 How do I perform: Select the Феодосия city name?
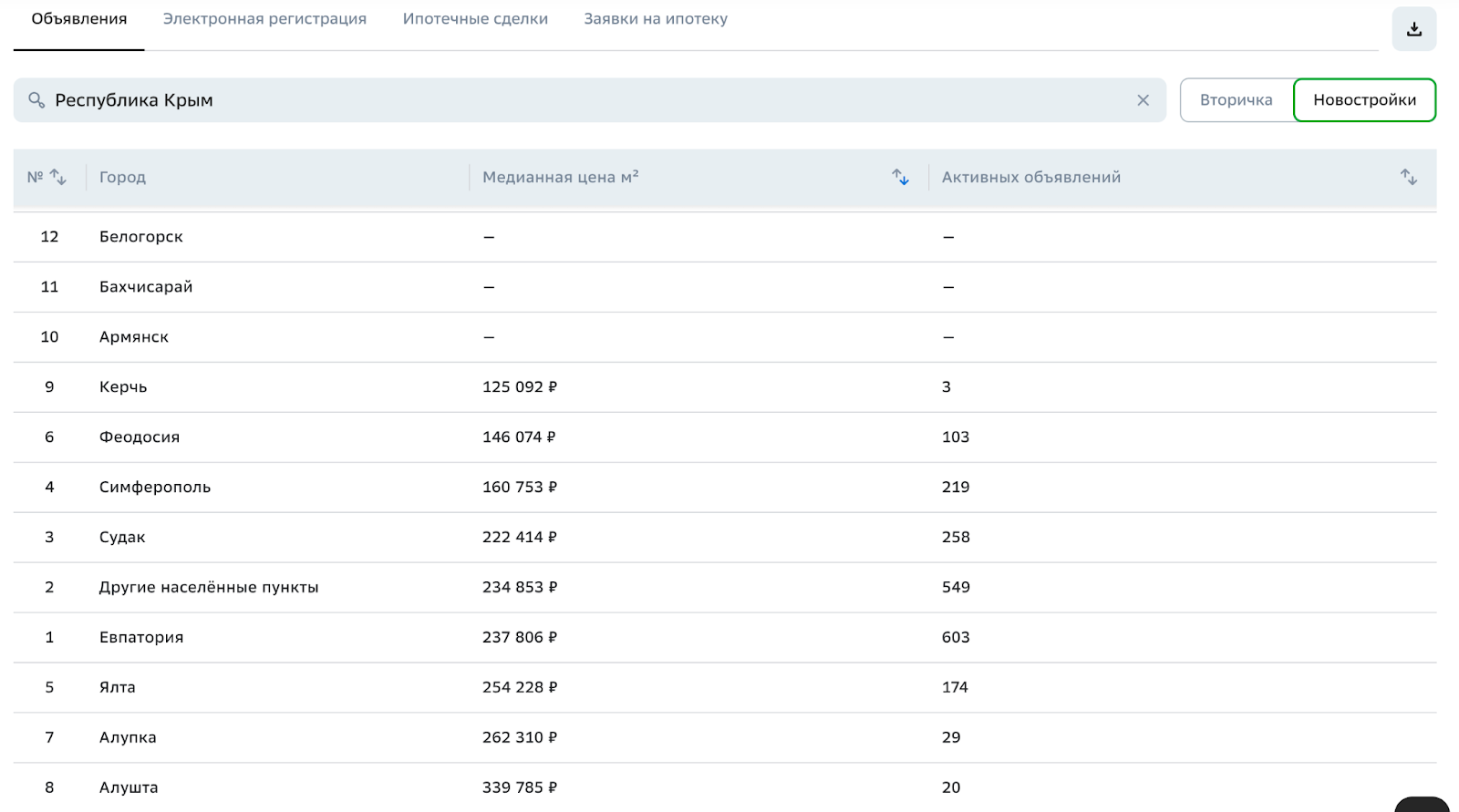click(x=140, y=437)
